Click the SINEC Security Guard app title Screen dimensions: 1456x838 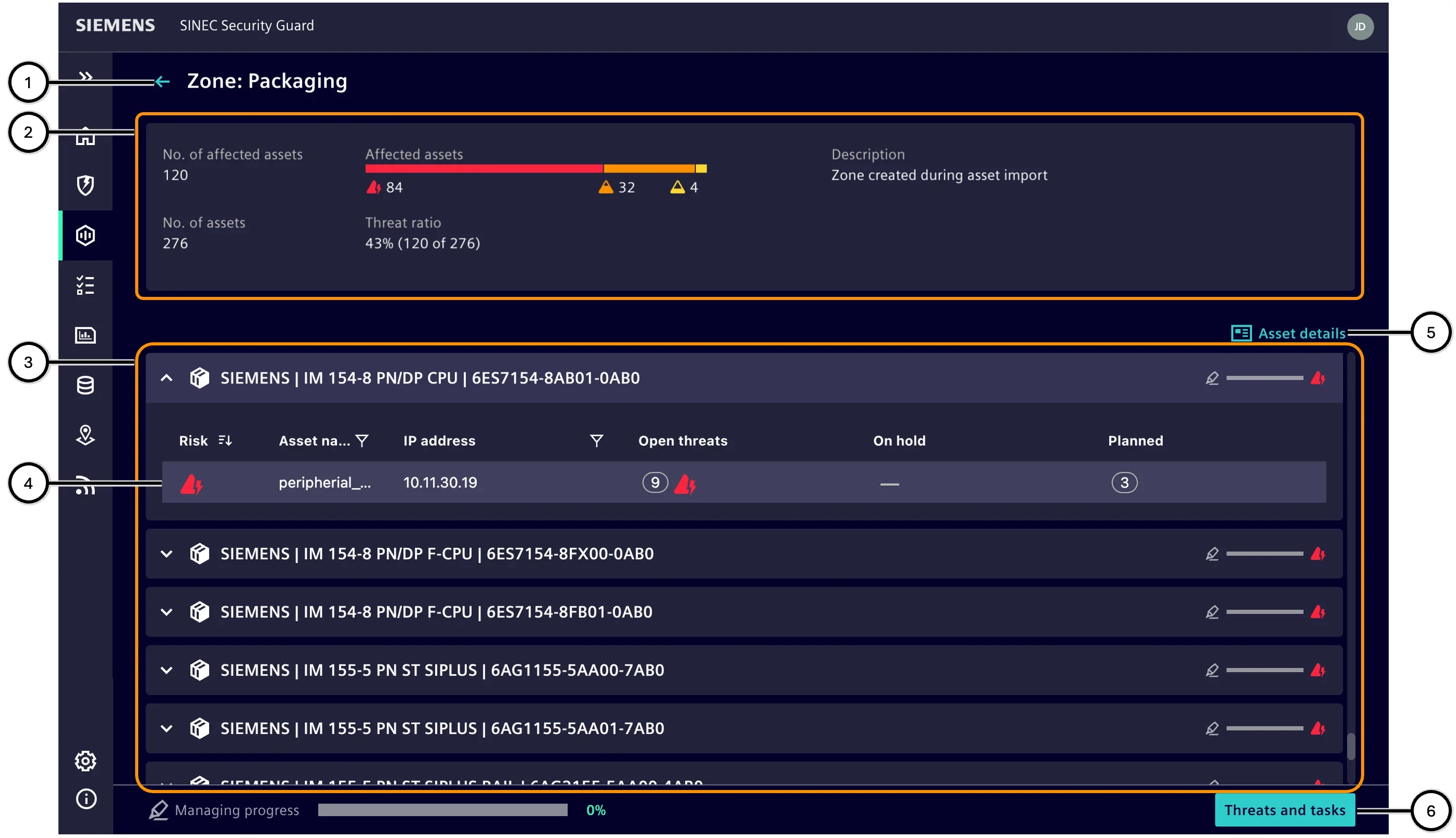pyautogui.click(x=247, y=26)
